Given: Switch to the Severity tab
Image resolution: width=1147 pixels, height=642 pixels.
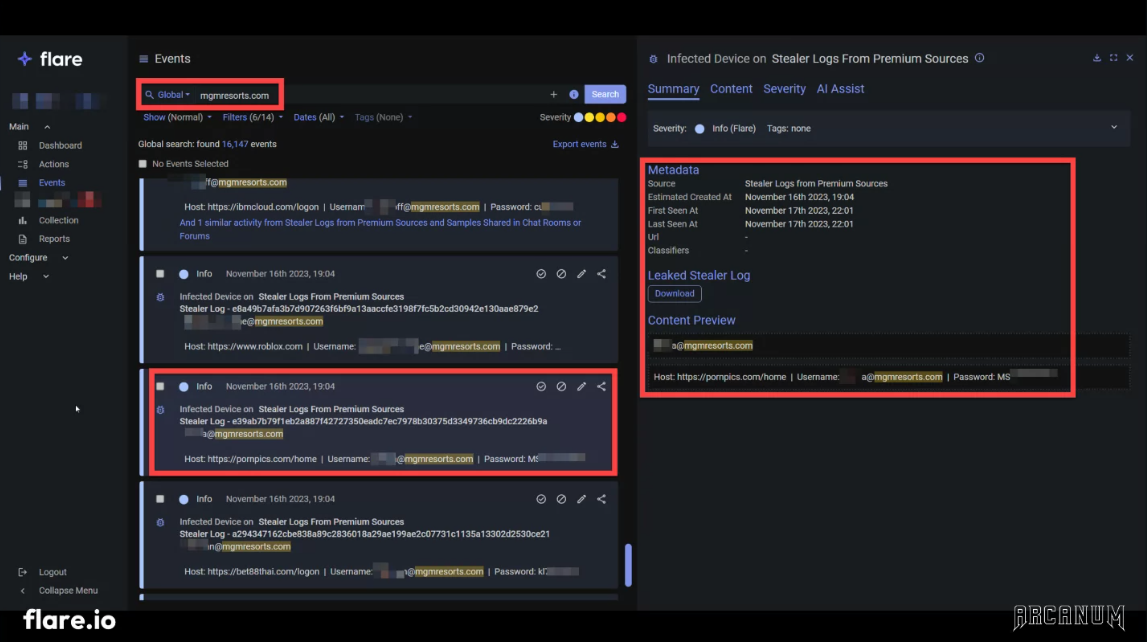Looking at the screenshot, I should pyautogui.click(x=784, y=89).
